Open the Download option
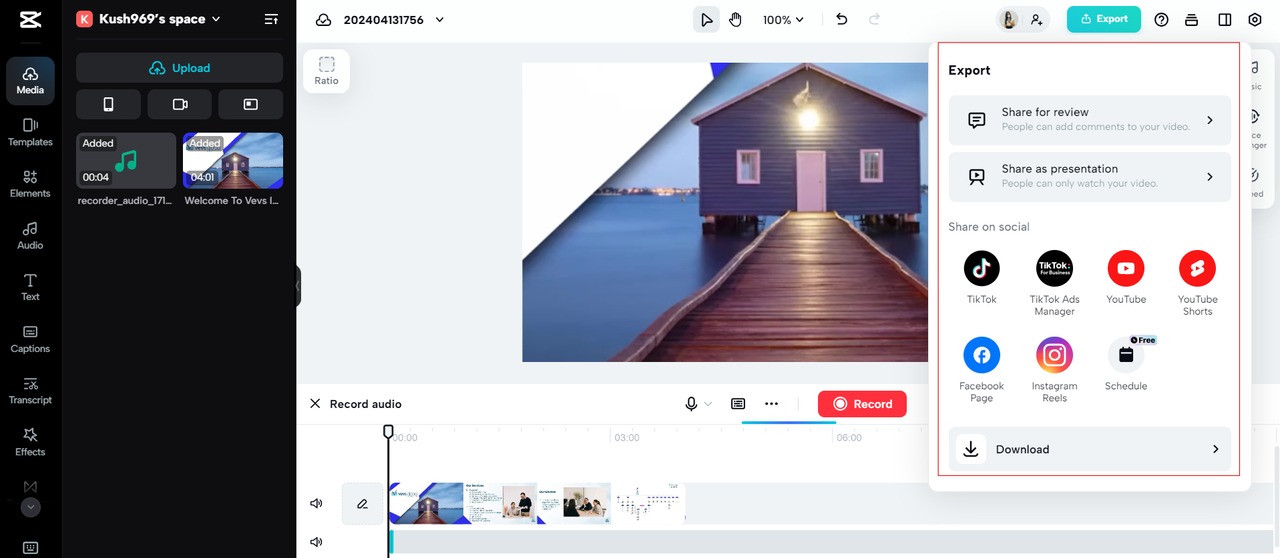Image resolution: width=1280 pixels, height=558 pixels. 1090,449
